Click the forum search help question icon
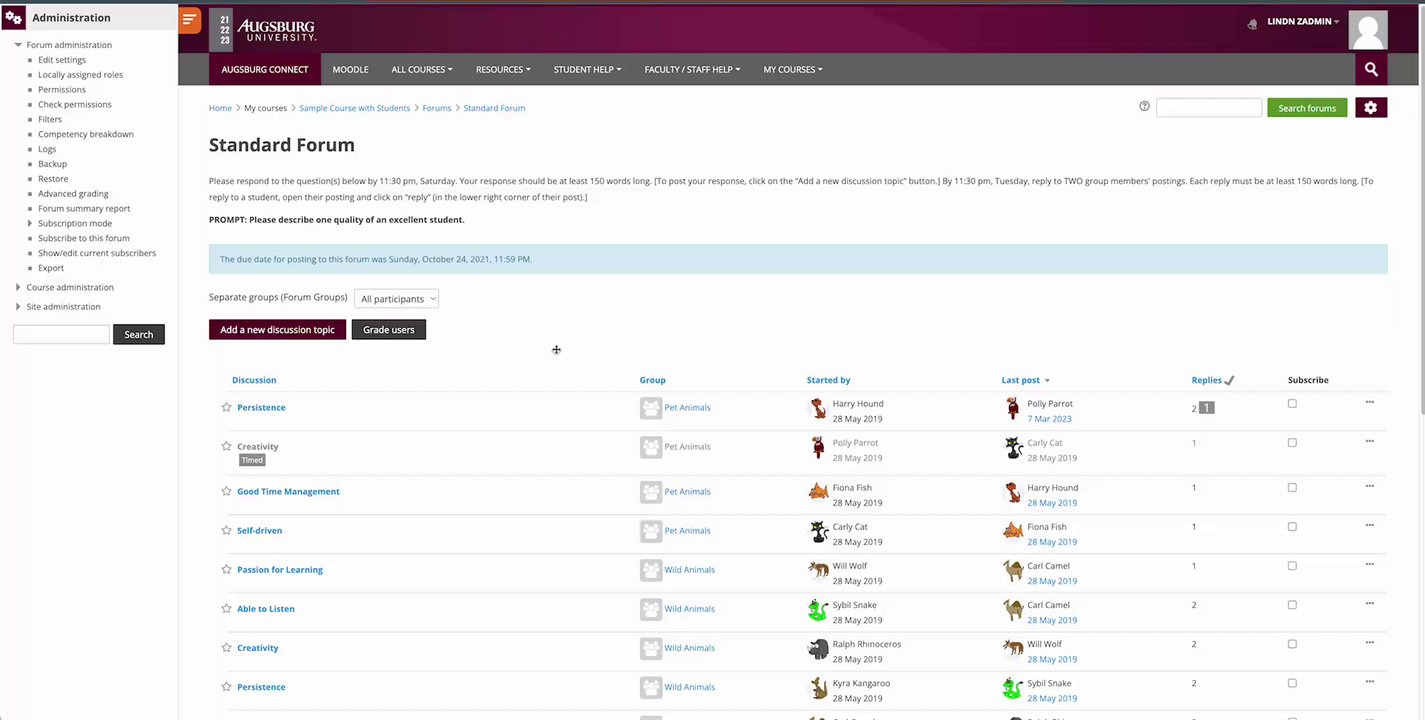 (x=1144, y=106)
